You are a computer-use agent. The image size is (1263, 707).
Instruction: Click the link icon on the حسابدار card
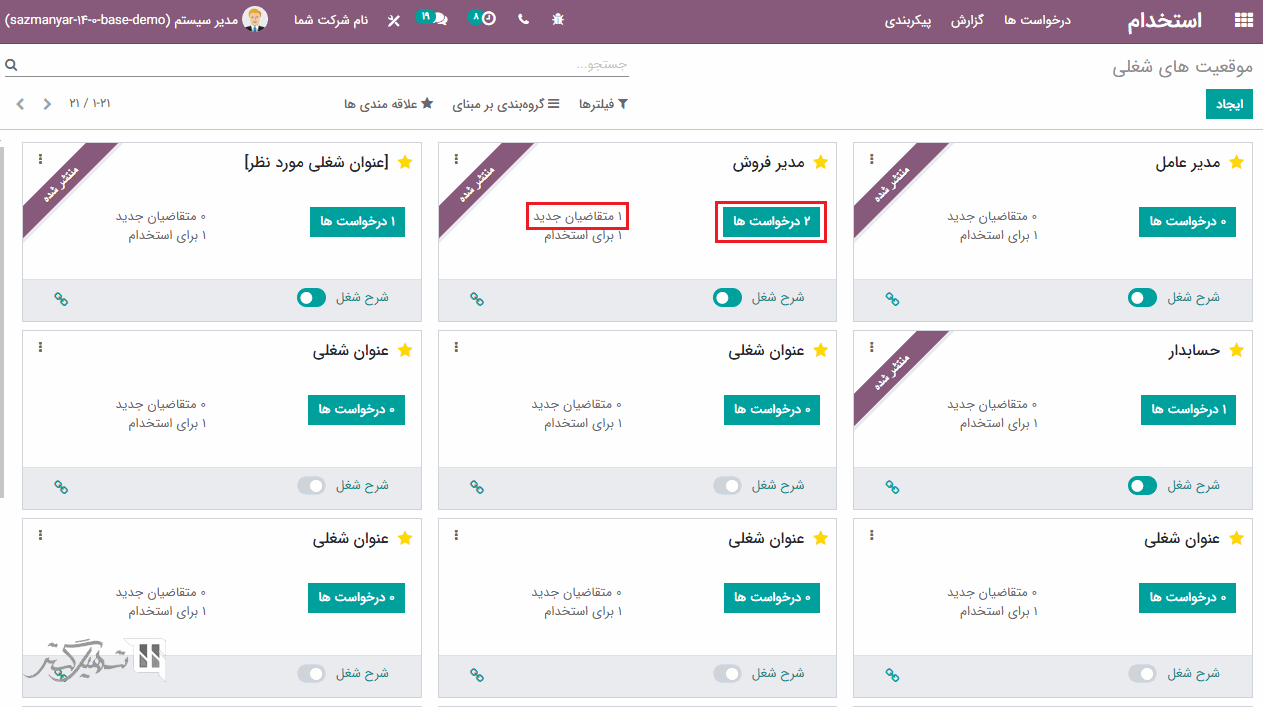(892, 486)
